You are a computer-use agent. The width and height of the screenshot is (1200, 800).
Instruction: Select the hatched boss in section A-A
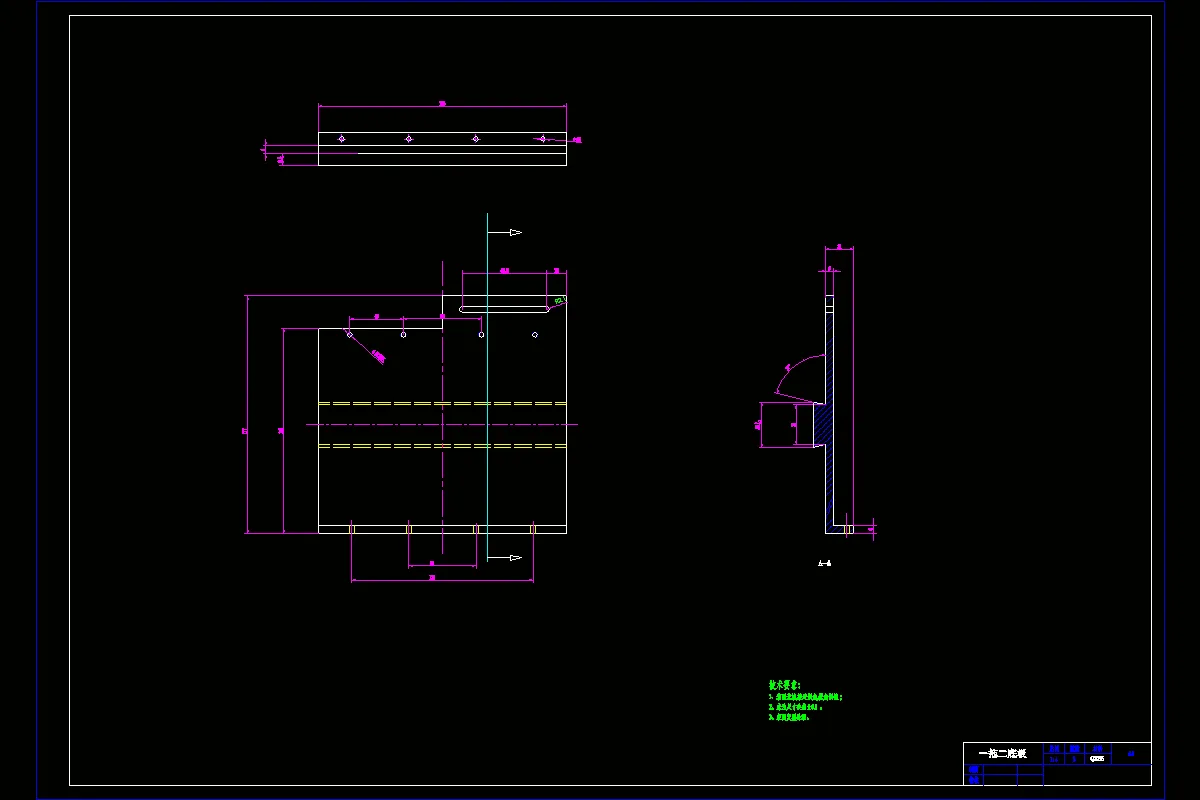pyautogui.click(x=823, y=425)
